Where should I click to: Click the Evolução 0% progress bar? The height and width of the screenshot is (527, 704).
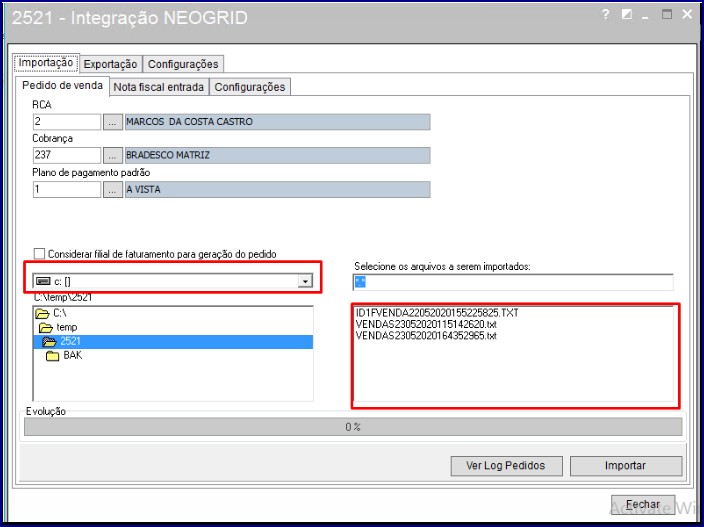pyautogui.click(x=353, y=427)
